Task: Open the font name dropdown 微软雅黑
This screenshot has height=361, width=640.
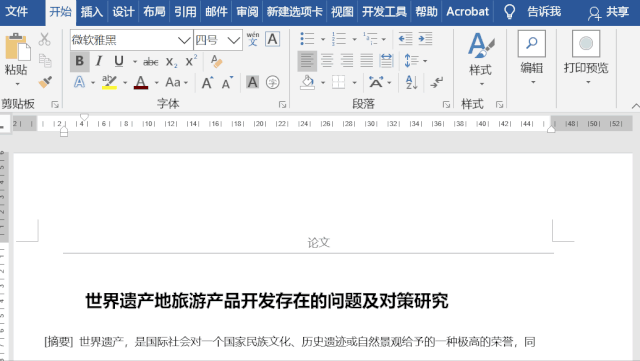Action: (184, 40)
